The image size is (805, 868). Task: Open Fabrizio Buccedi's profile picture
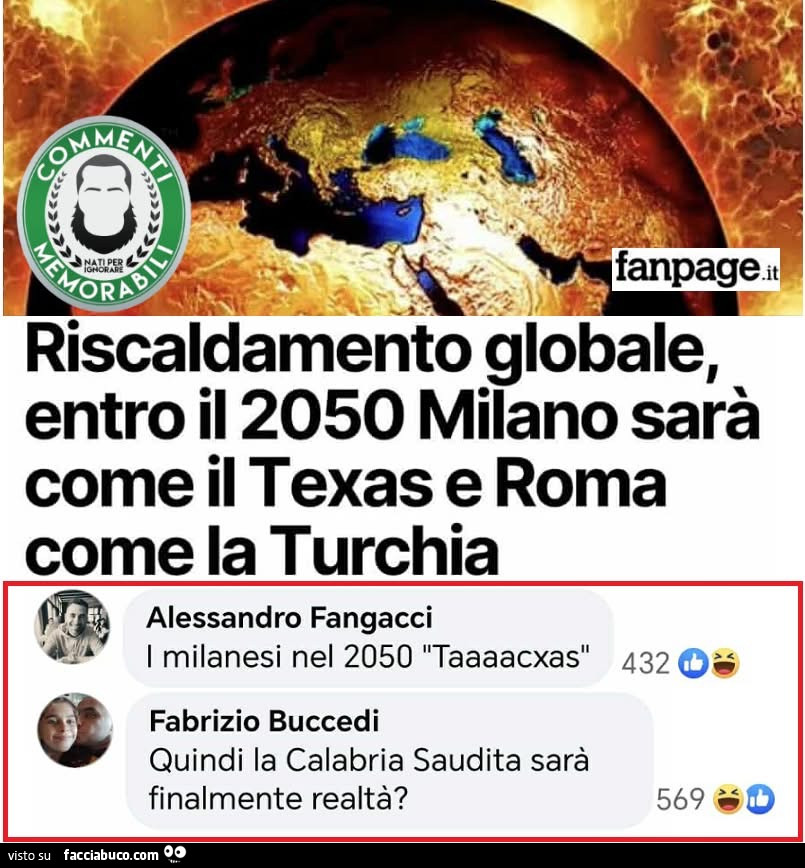[75, 730]
